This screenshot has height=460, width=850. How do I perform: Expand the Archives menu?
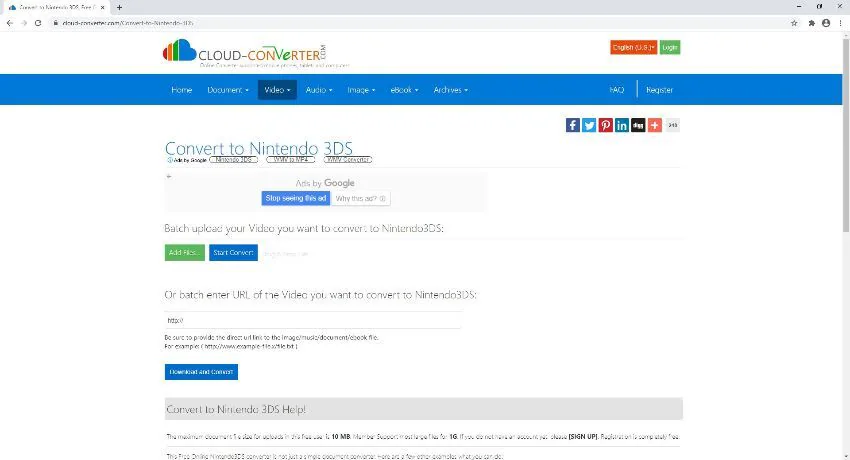[x=450, y=90]
